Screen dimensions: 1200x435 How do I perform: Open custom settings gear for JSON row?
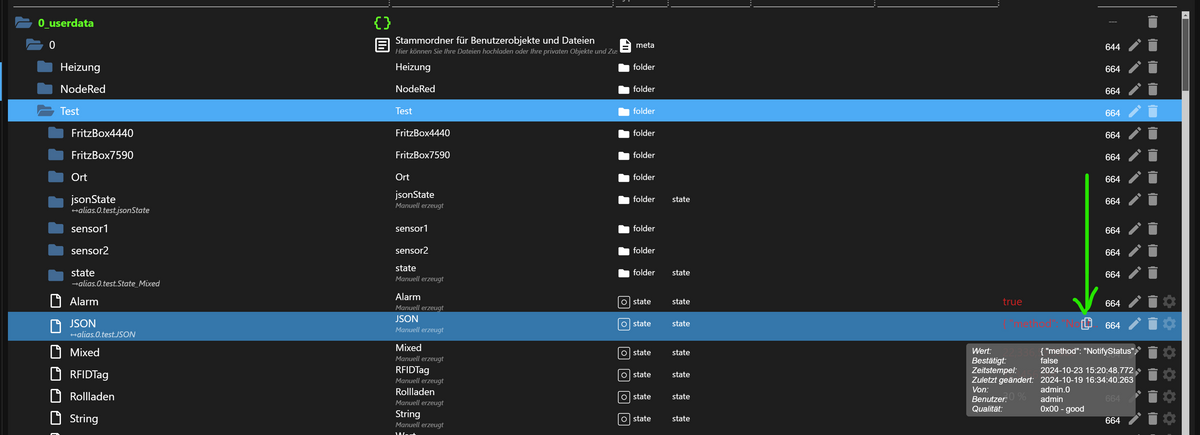pyautogui.click(x=1170, y=324)
